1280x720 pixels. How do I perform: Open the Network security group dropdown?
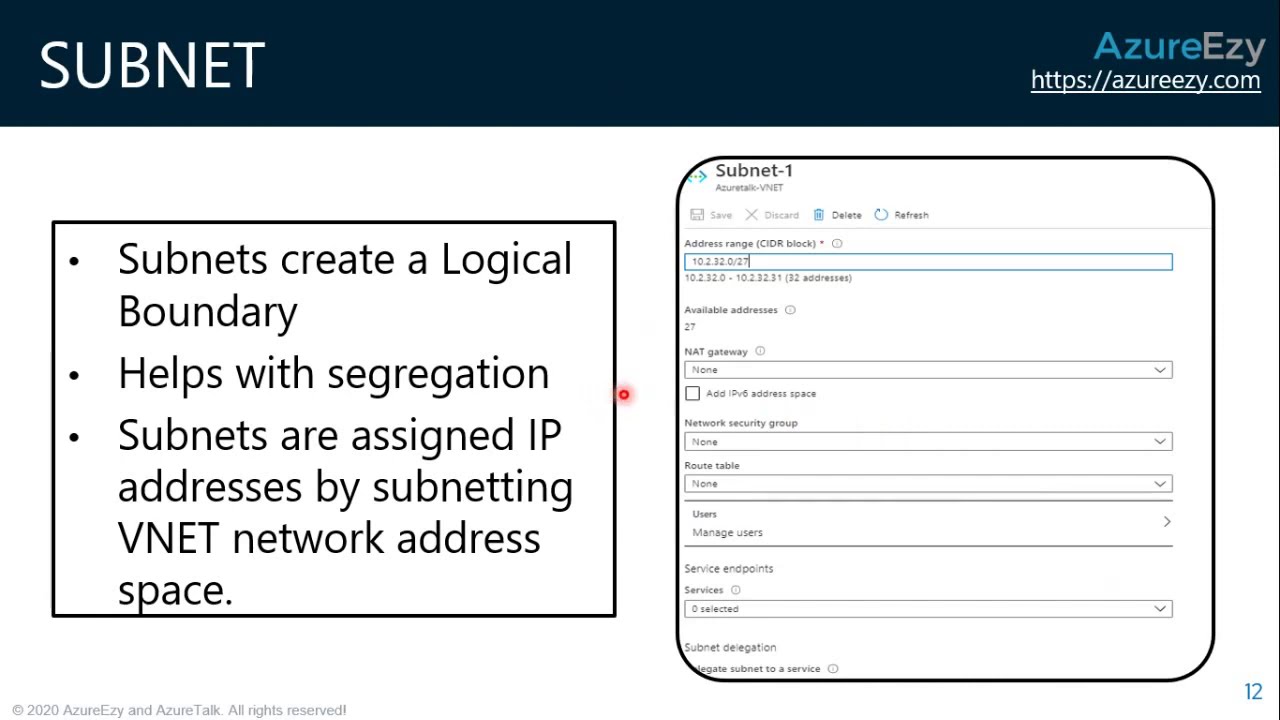coord(928,442)
